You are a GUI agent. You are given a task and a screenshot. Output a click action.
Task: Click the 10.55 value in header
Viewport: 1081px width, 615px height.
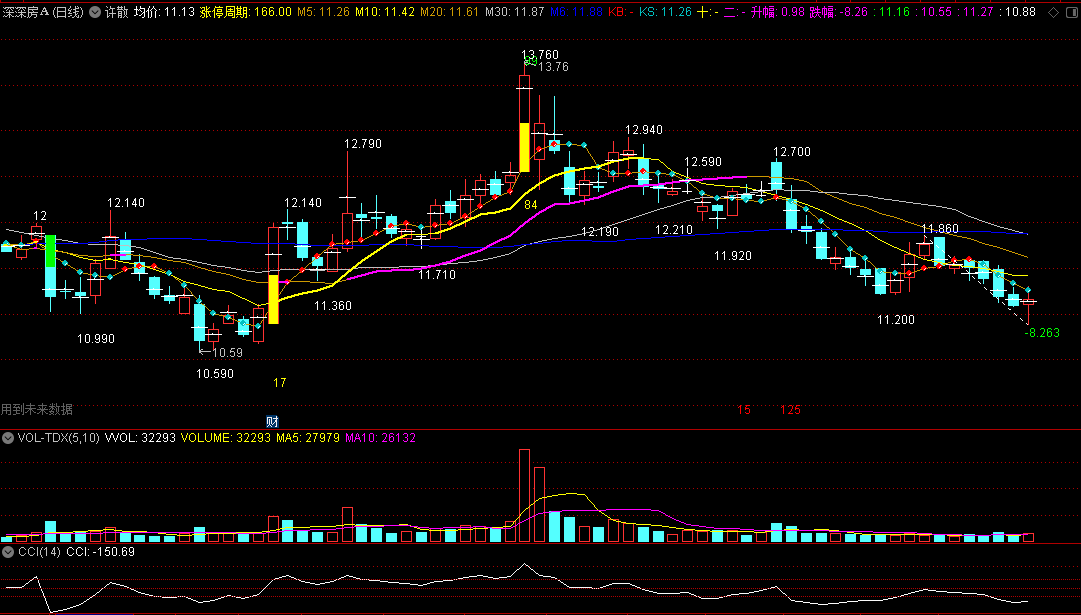click(937, 12)
